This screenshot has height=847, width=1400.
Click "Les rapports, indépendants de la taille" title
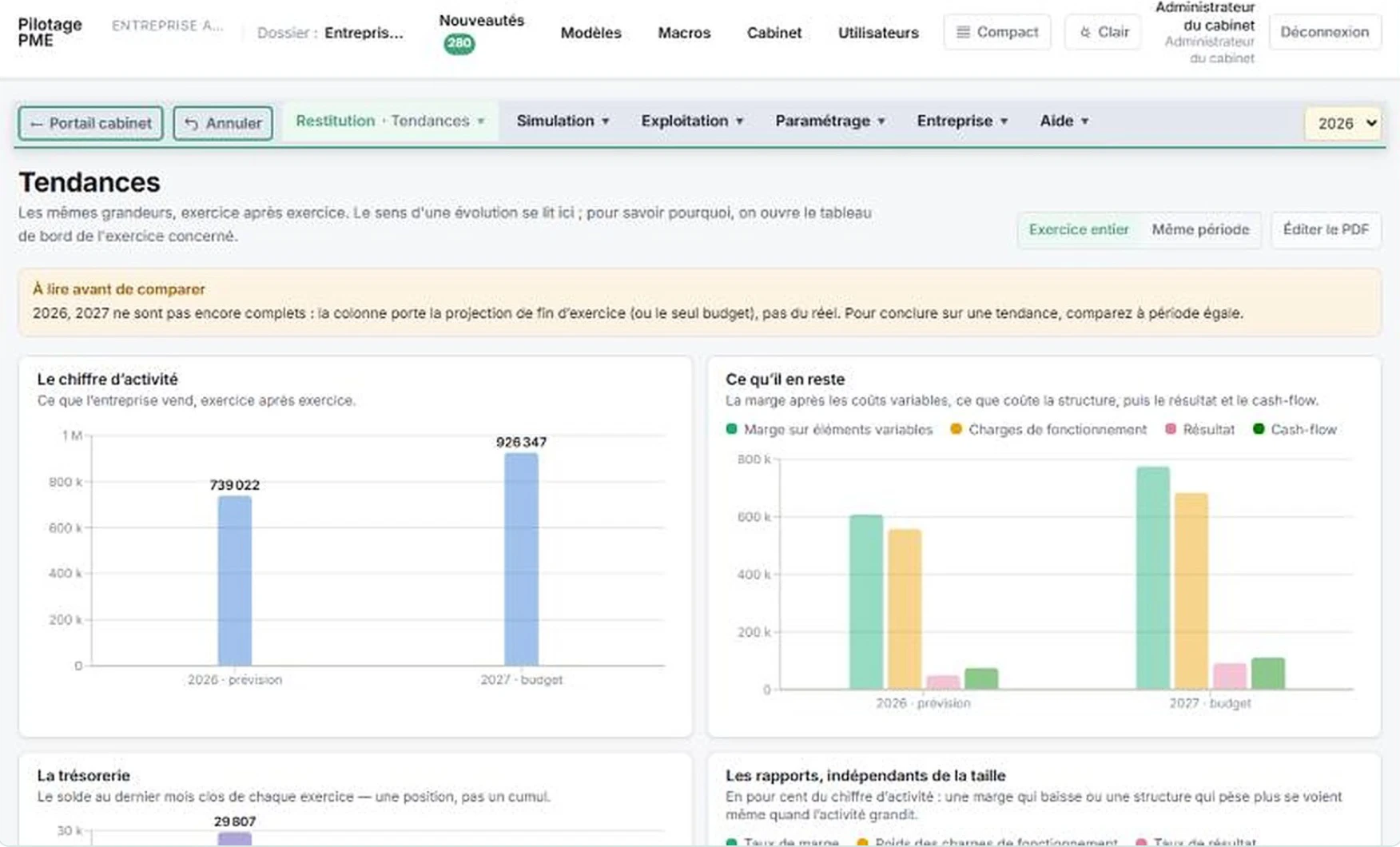point(865,775)
